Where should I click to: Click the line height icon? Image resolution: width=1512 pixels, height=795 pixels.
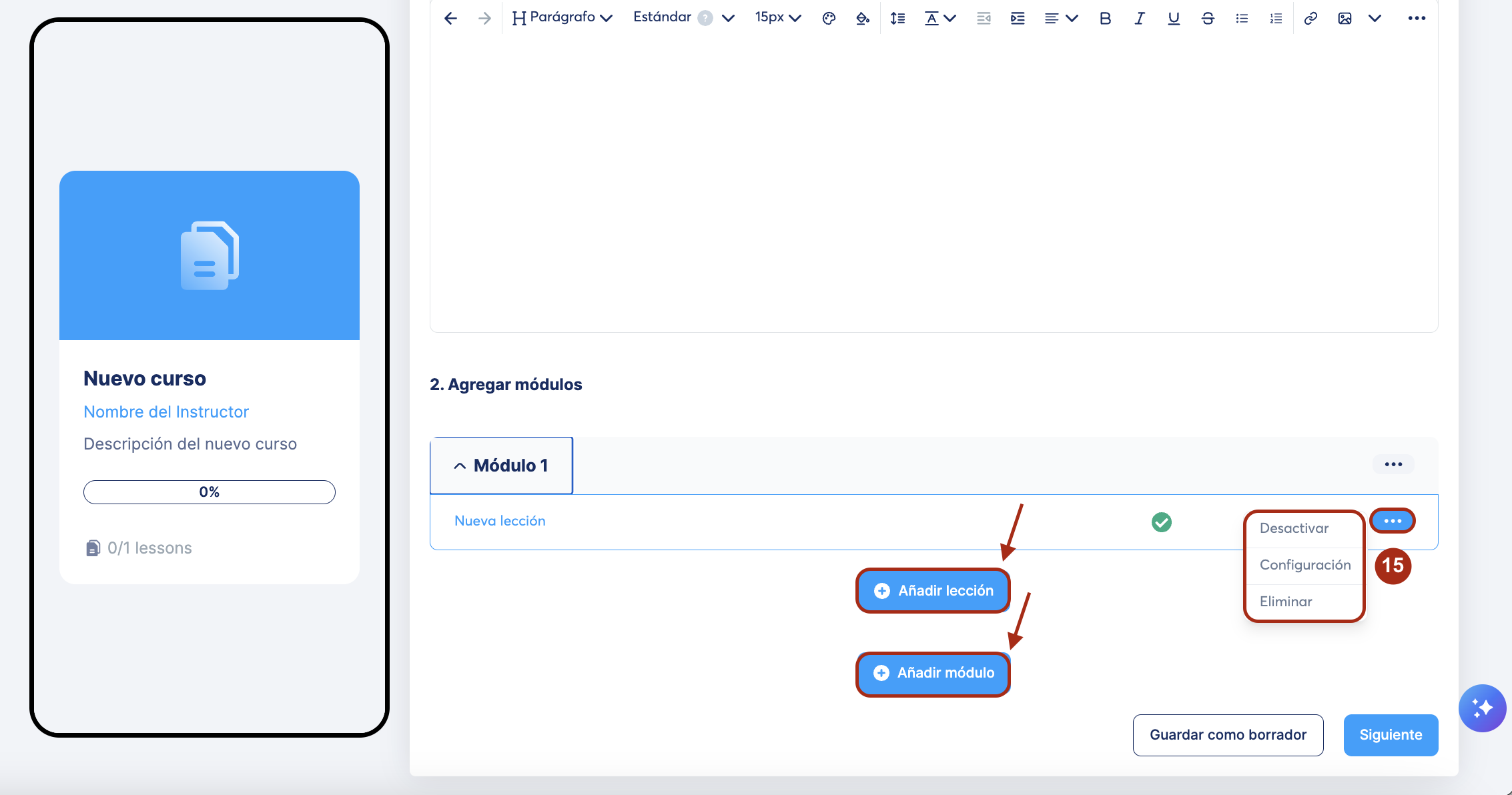point(897,19)
